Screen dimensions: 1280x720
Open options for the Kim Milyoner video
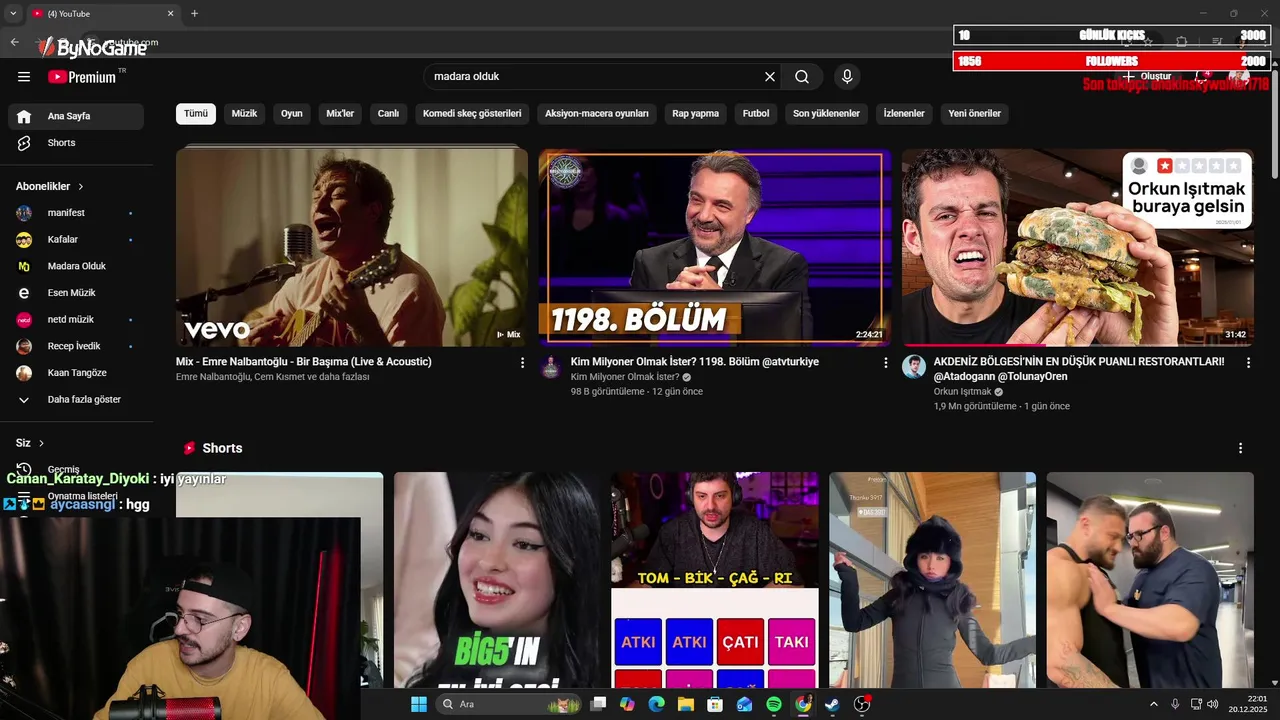pyautogui.click(x=885, y=363)
